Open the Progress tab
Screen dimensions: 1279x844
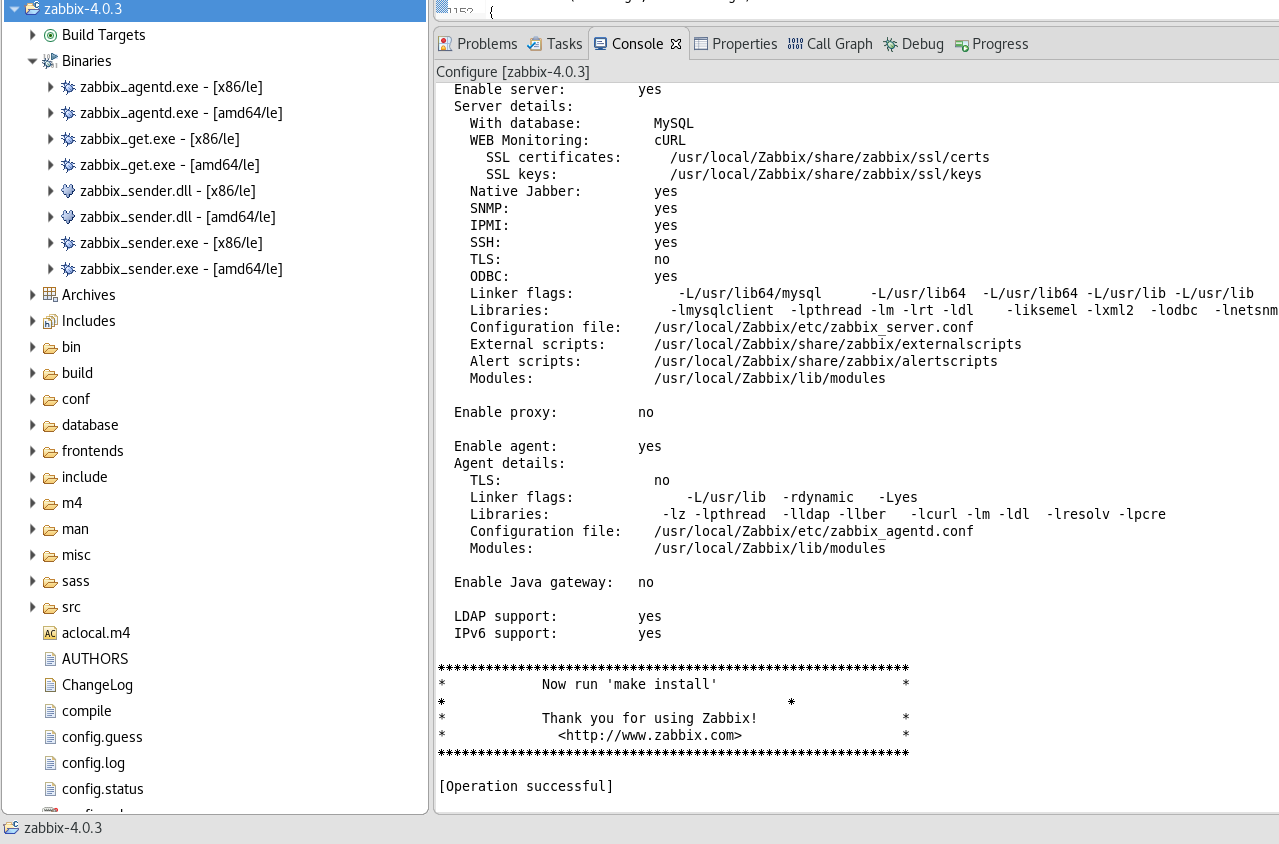point(992,44)
